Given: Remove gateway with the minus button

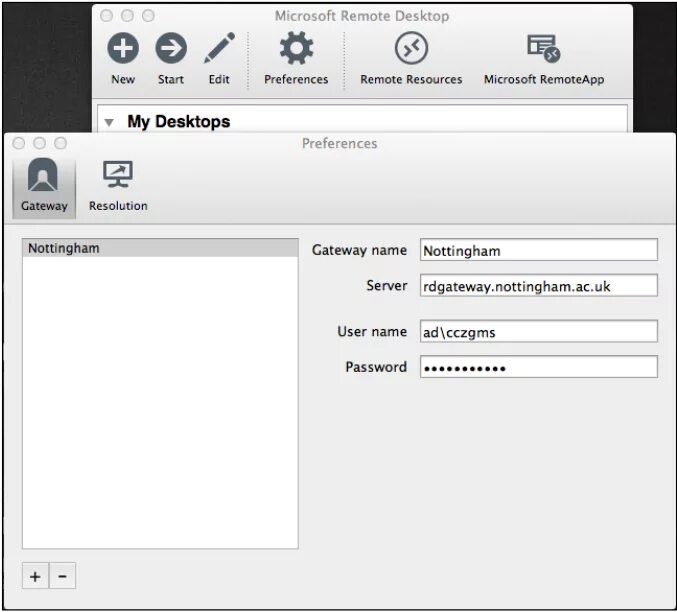Looking at the screenshot, I should [63, 576].
